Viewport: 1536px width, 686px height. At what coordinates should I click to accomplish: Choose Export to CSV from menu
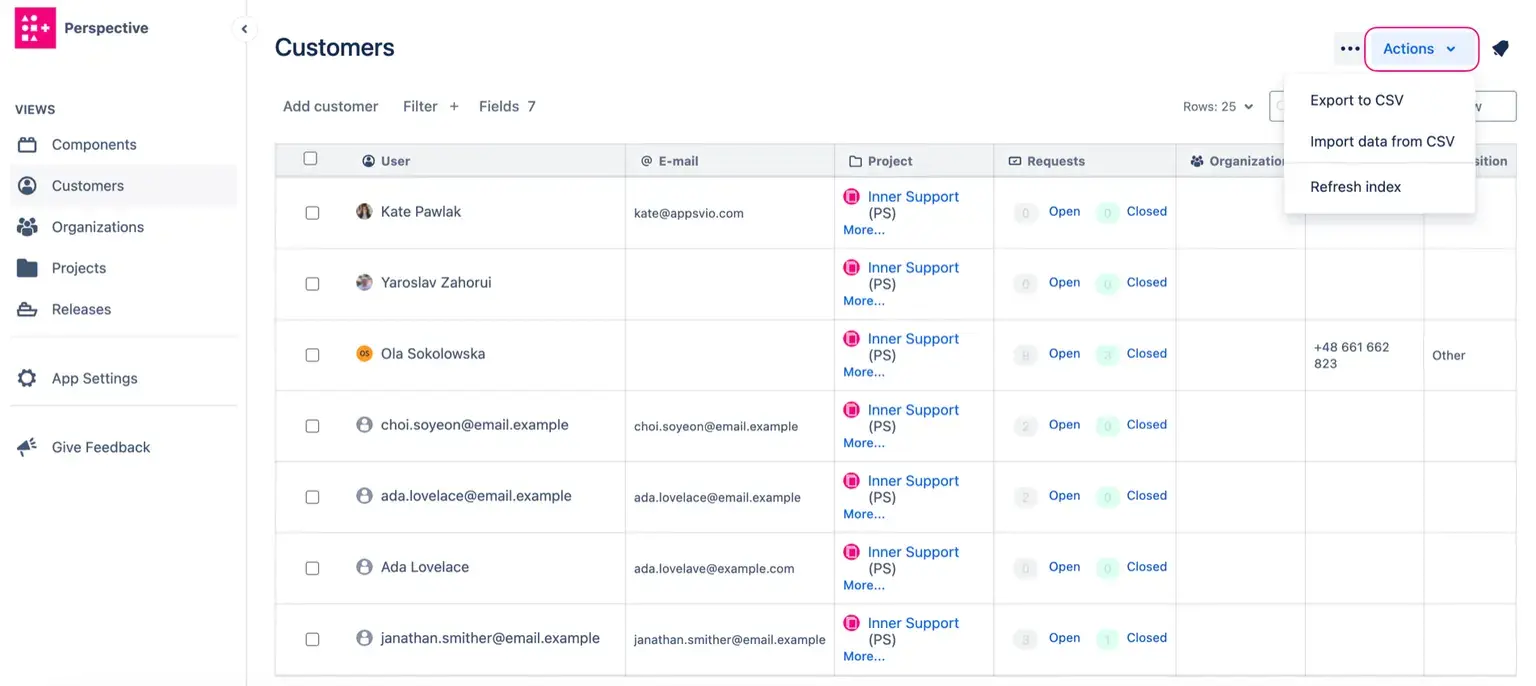(1356, 100)
